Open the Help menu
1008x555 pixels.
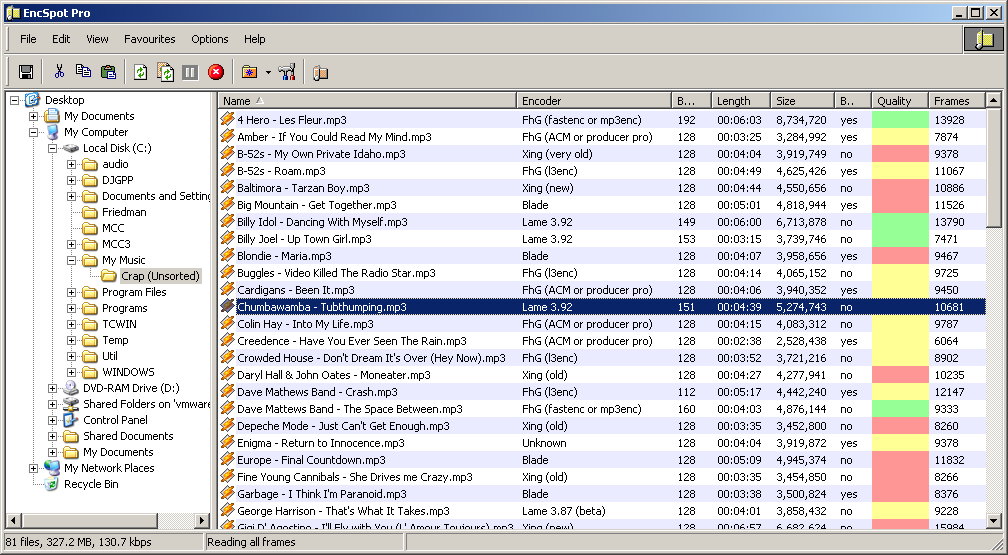(255, 39)
